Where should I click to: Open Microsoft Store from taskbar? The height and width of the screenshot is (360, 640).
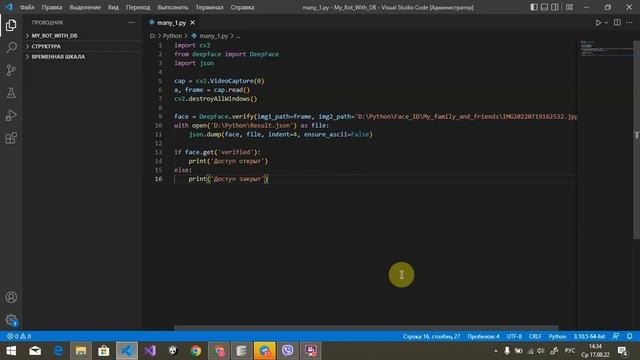104,351
